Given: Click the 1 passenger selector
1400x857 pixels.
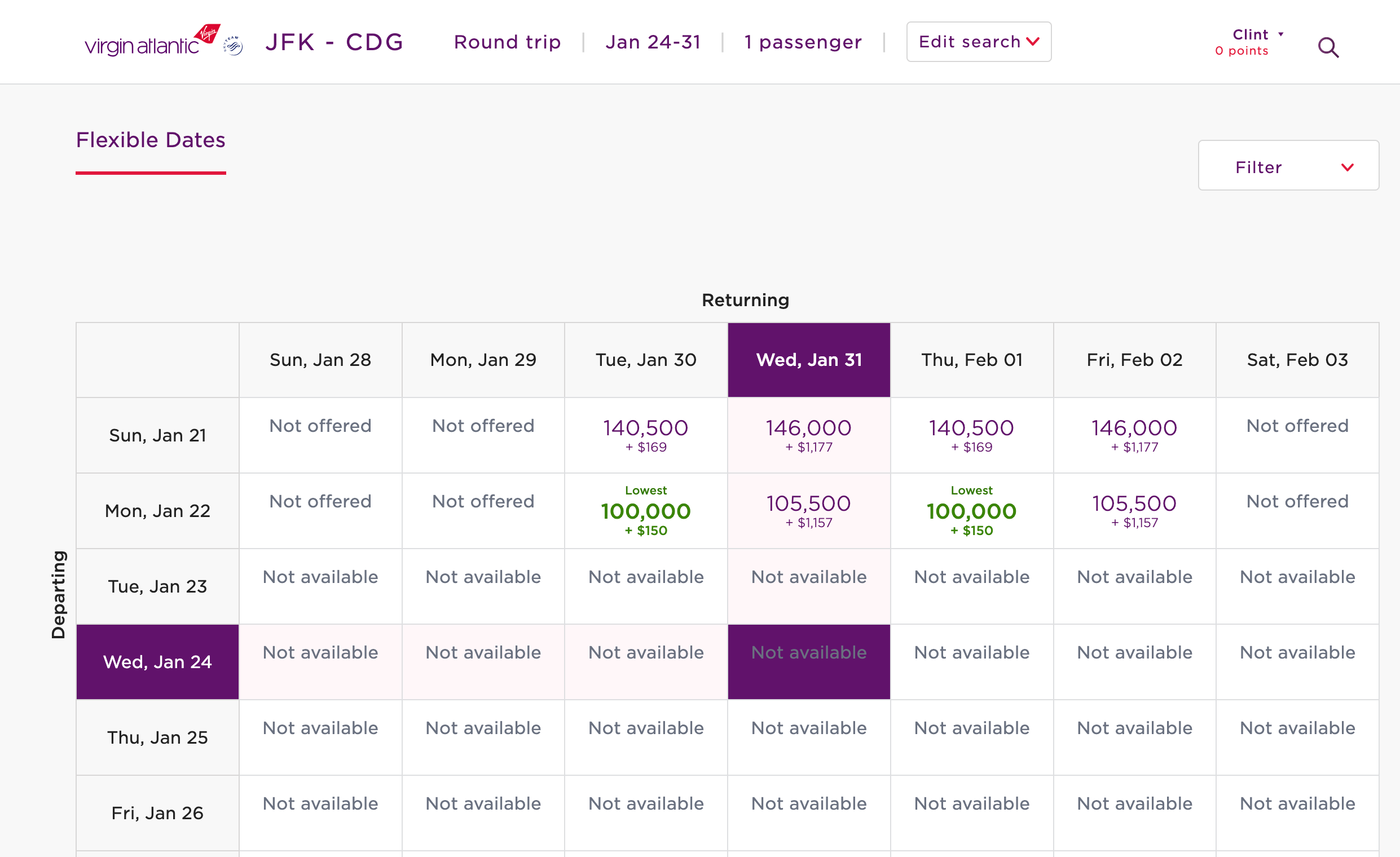Looking at the screenshot, I should click(x=803, y=42).
